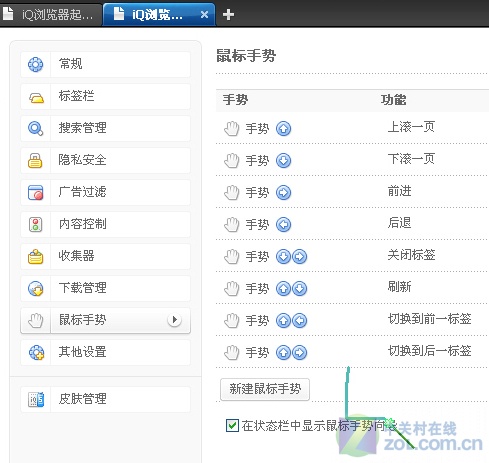Screen dimensions: 489x463
Task: Expand the arrow beside 鼠标手势 sidebar item
Action: [x=174, y=320]
